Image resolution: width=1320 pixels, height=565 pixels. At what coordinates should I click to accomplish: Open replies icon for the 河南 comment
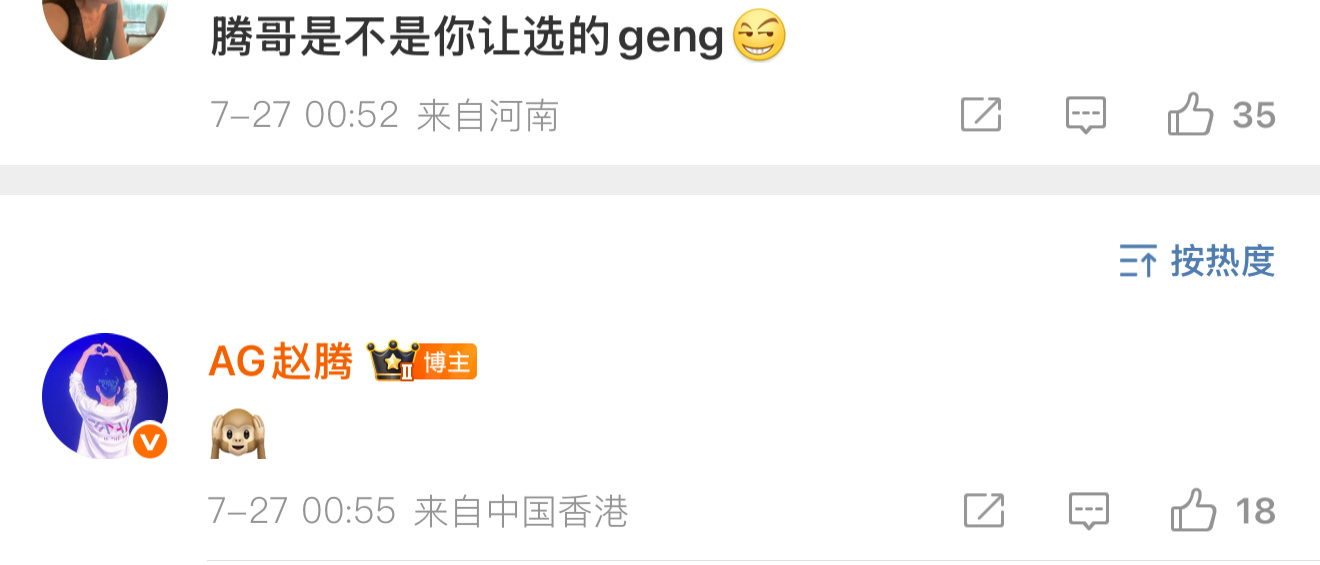(1085, 116)
